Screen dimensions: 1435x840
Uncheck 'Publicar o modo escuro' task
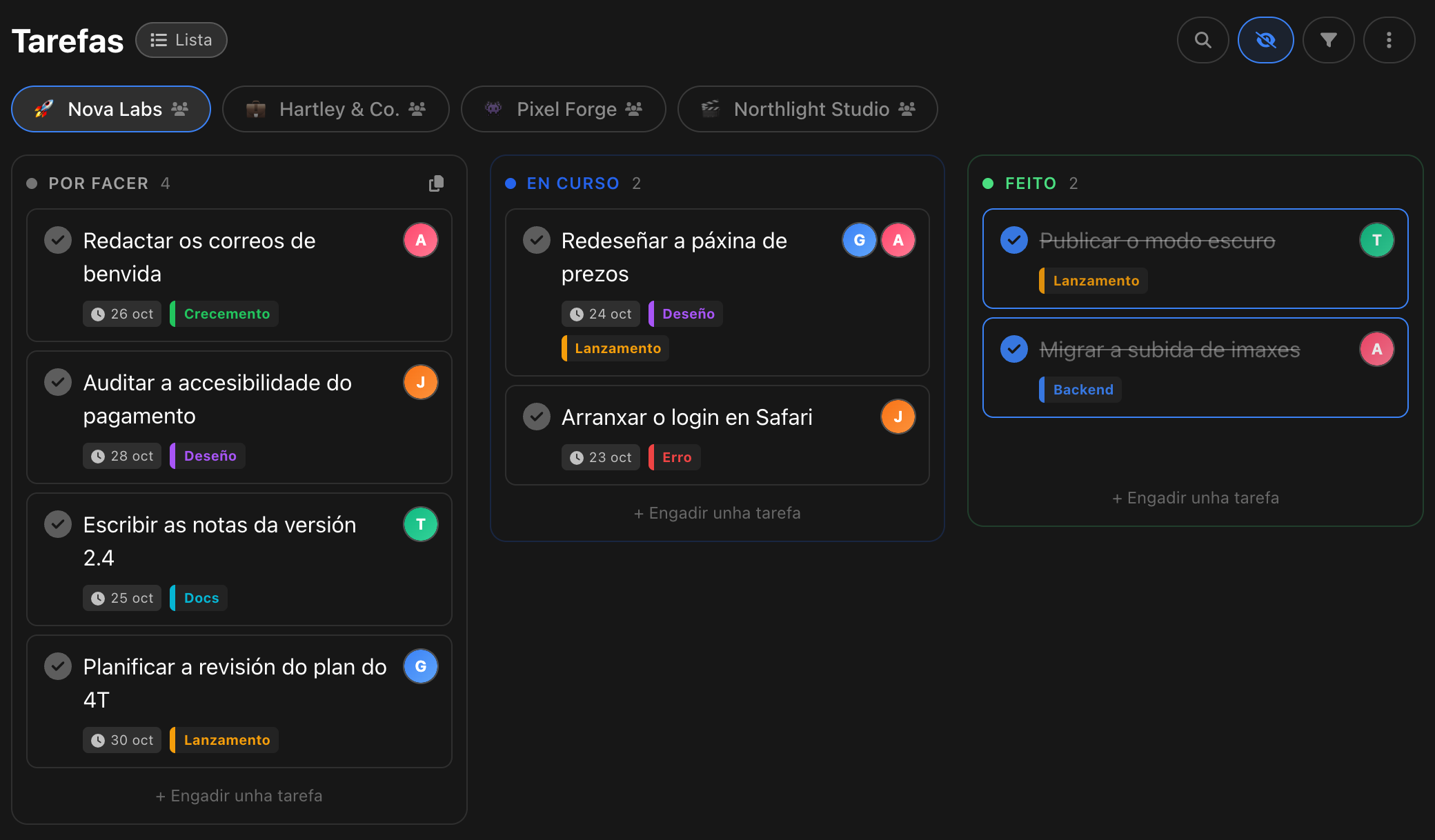(x=1014, y=240)
